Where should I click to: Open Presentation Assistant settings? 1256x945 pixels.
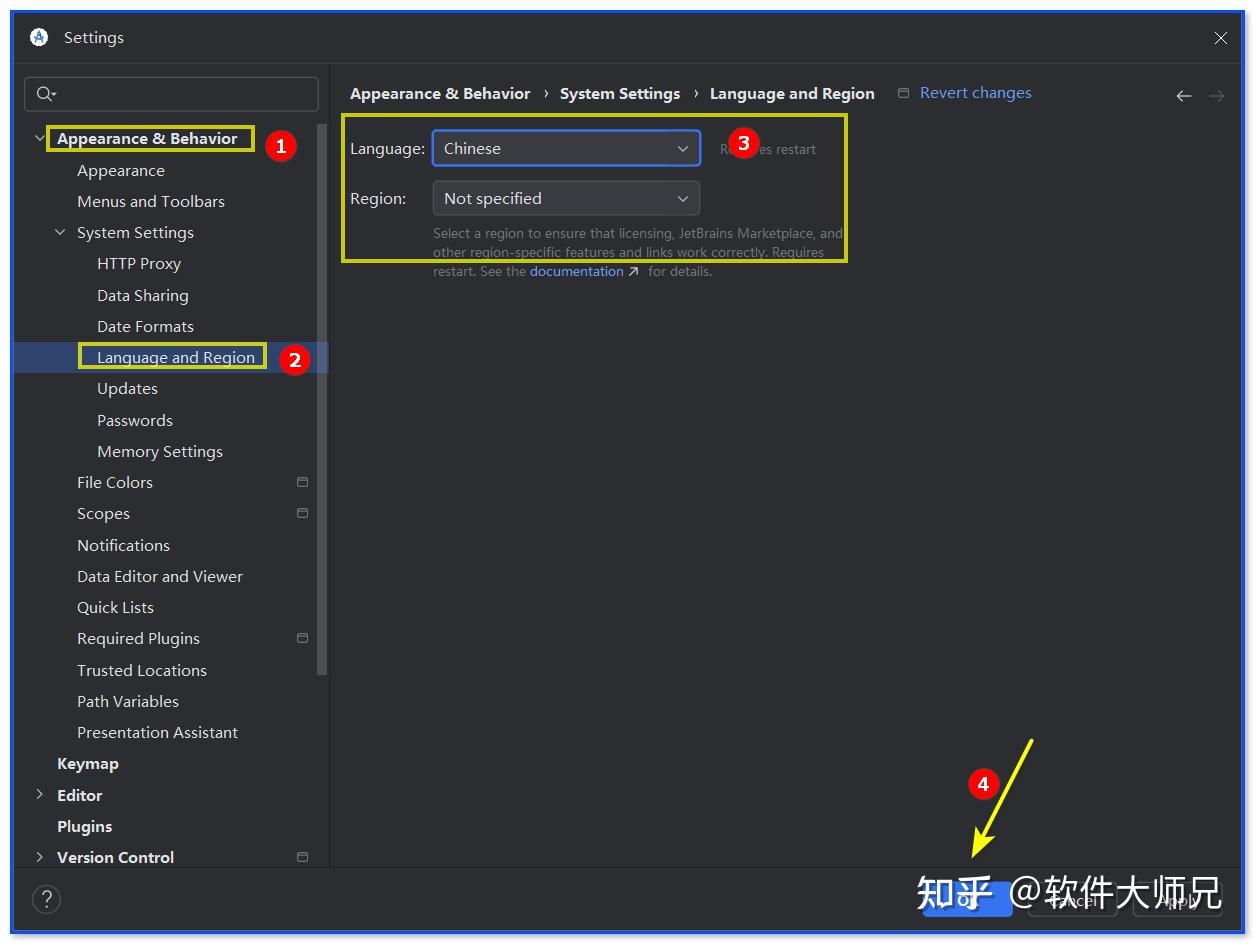click(x=157, y=733)
